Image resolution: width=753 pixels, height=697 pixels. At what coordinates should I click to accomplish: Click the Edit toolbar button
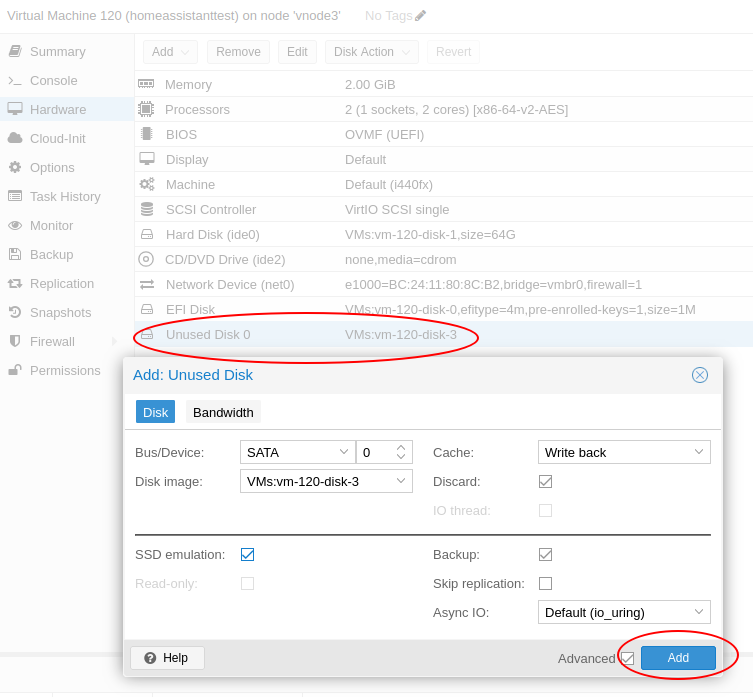[x=297, y=52]
